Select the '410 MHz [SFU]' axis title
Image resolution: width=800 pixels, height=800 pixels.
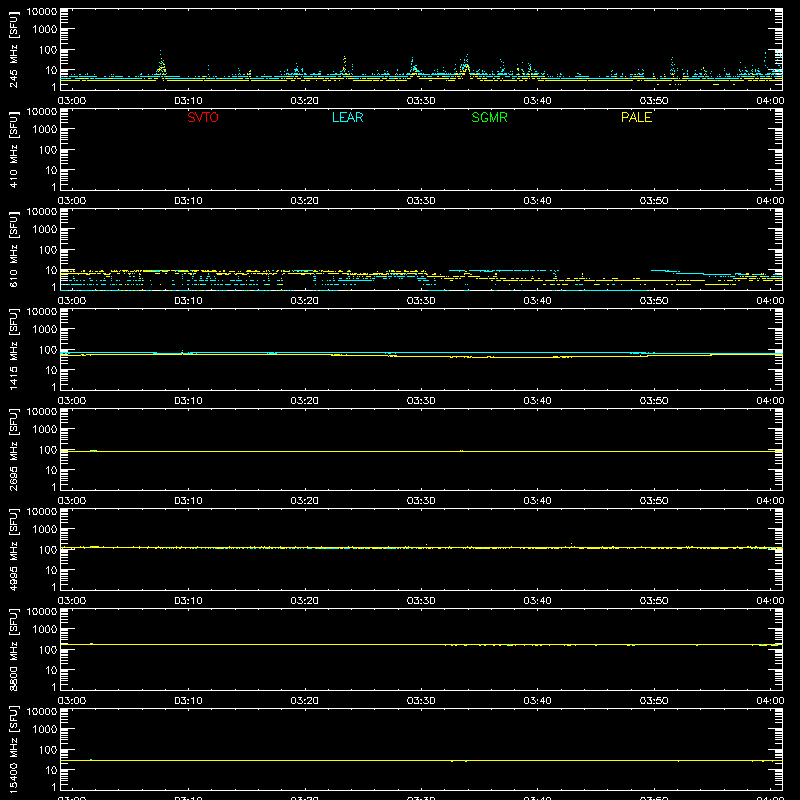13,149
